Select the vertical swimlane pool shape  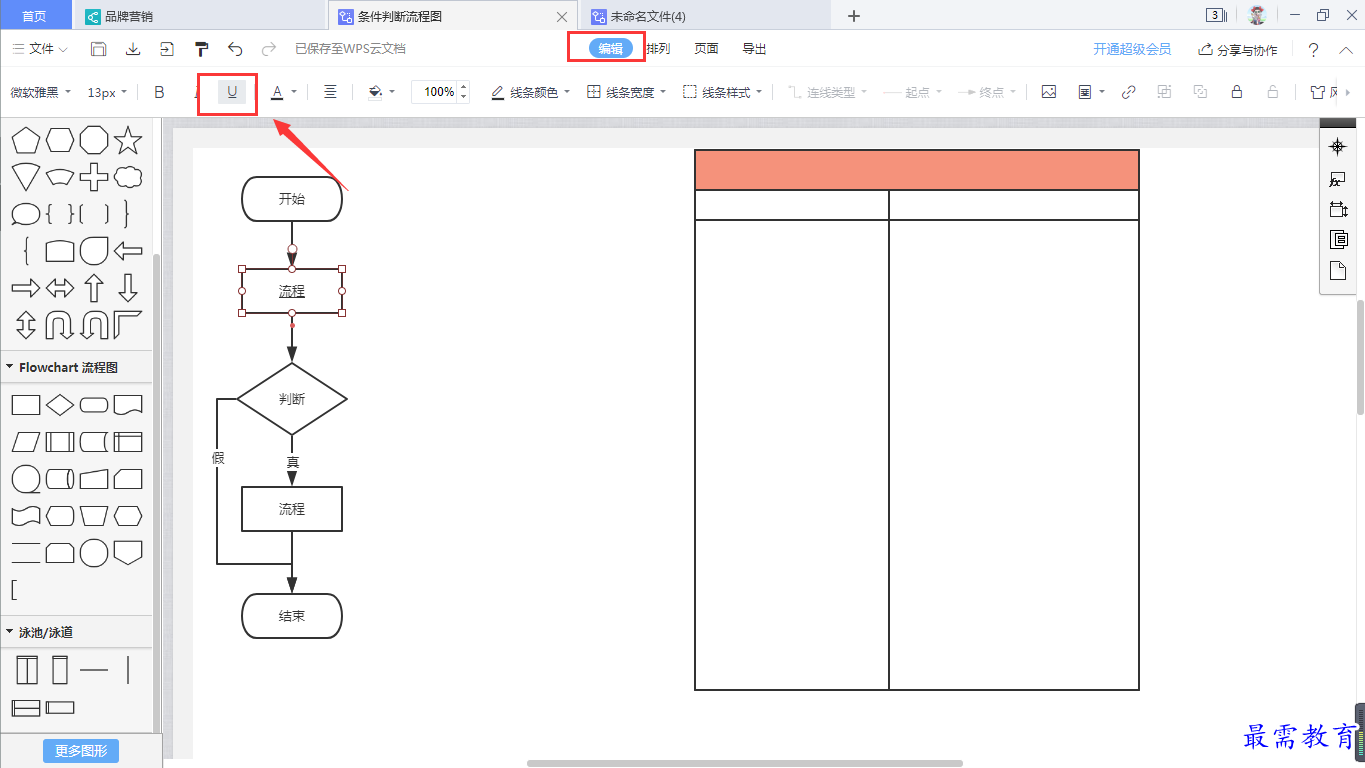pyautogui.click(x=26, y=670)
